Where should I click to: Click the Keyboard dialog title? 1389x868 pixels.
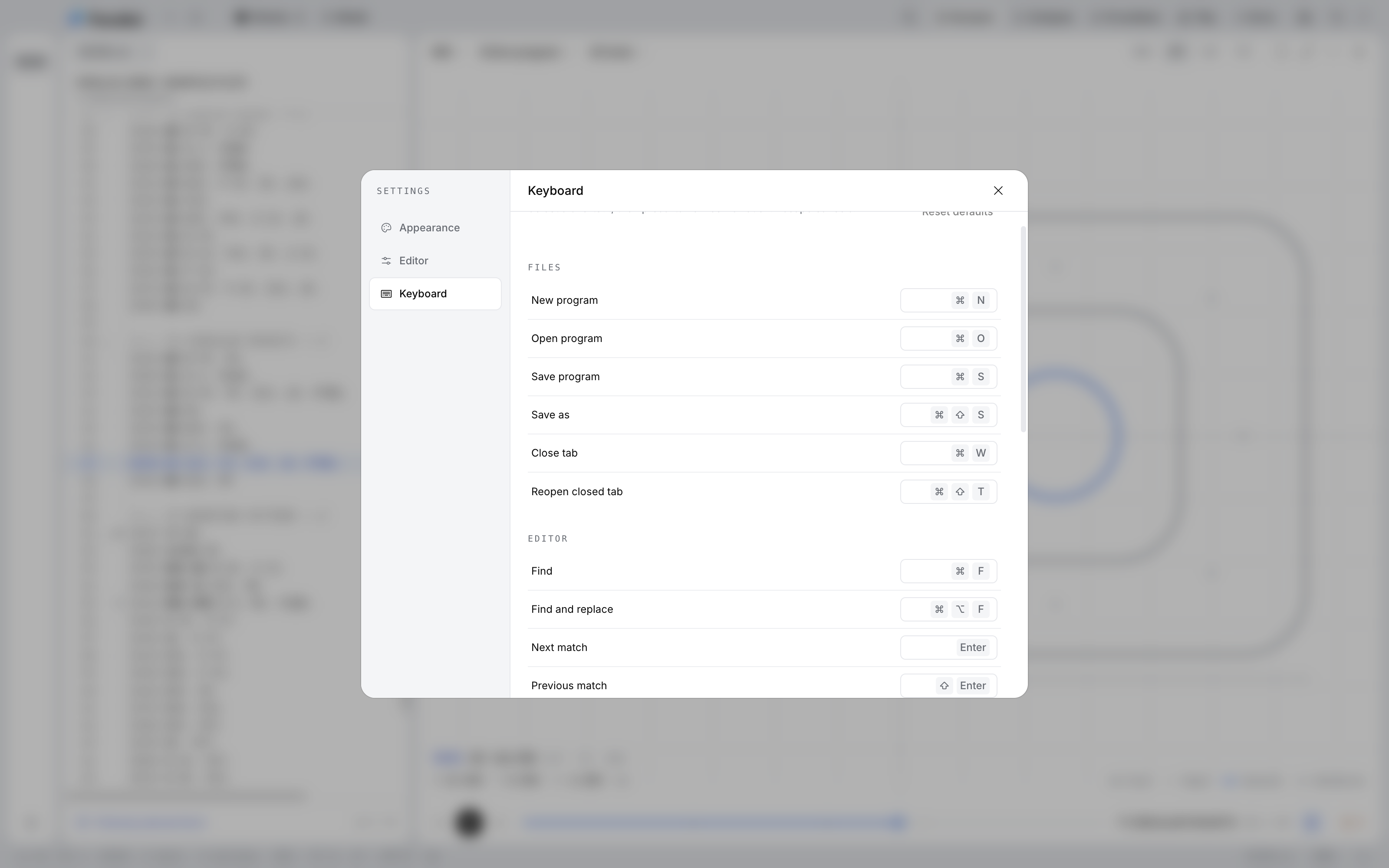coord(555,191)
